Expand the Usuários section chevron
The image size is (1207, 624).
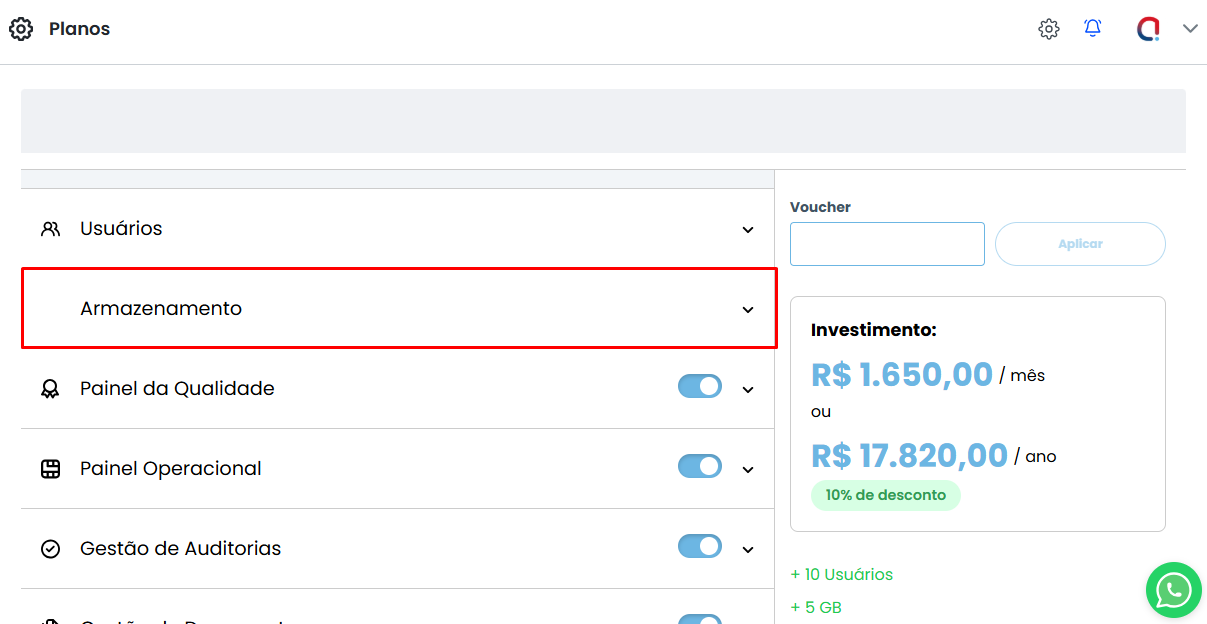(x=748, y=230)
